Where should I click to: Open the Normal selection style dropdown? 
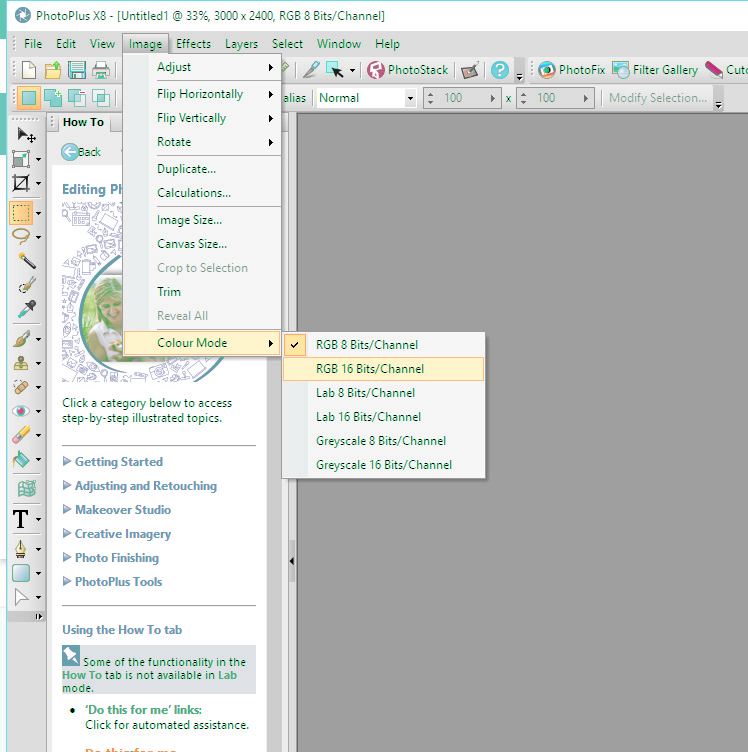366,98
